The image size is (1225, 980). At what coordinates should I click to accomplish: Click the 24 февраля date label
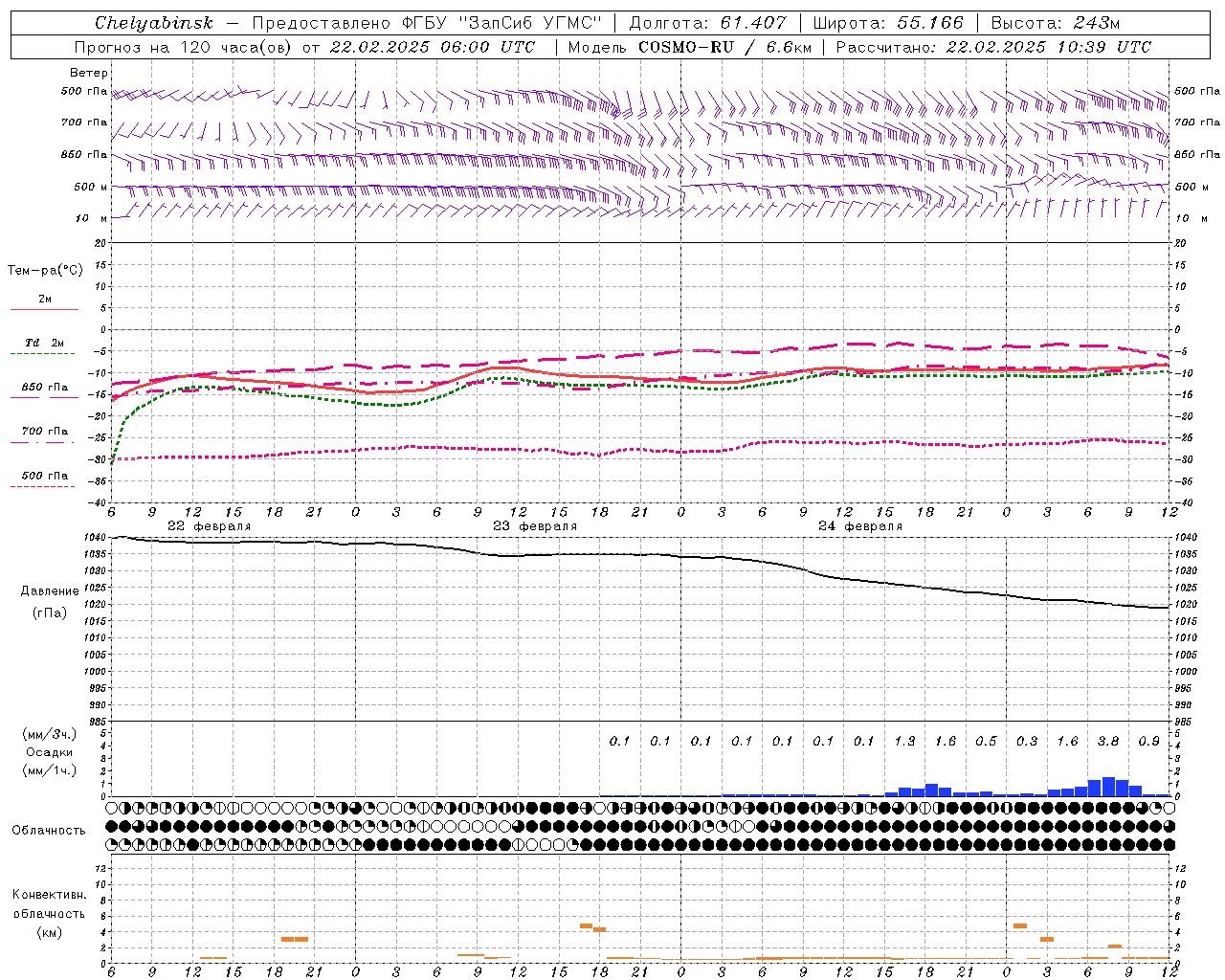(860, 526)
